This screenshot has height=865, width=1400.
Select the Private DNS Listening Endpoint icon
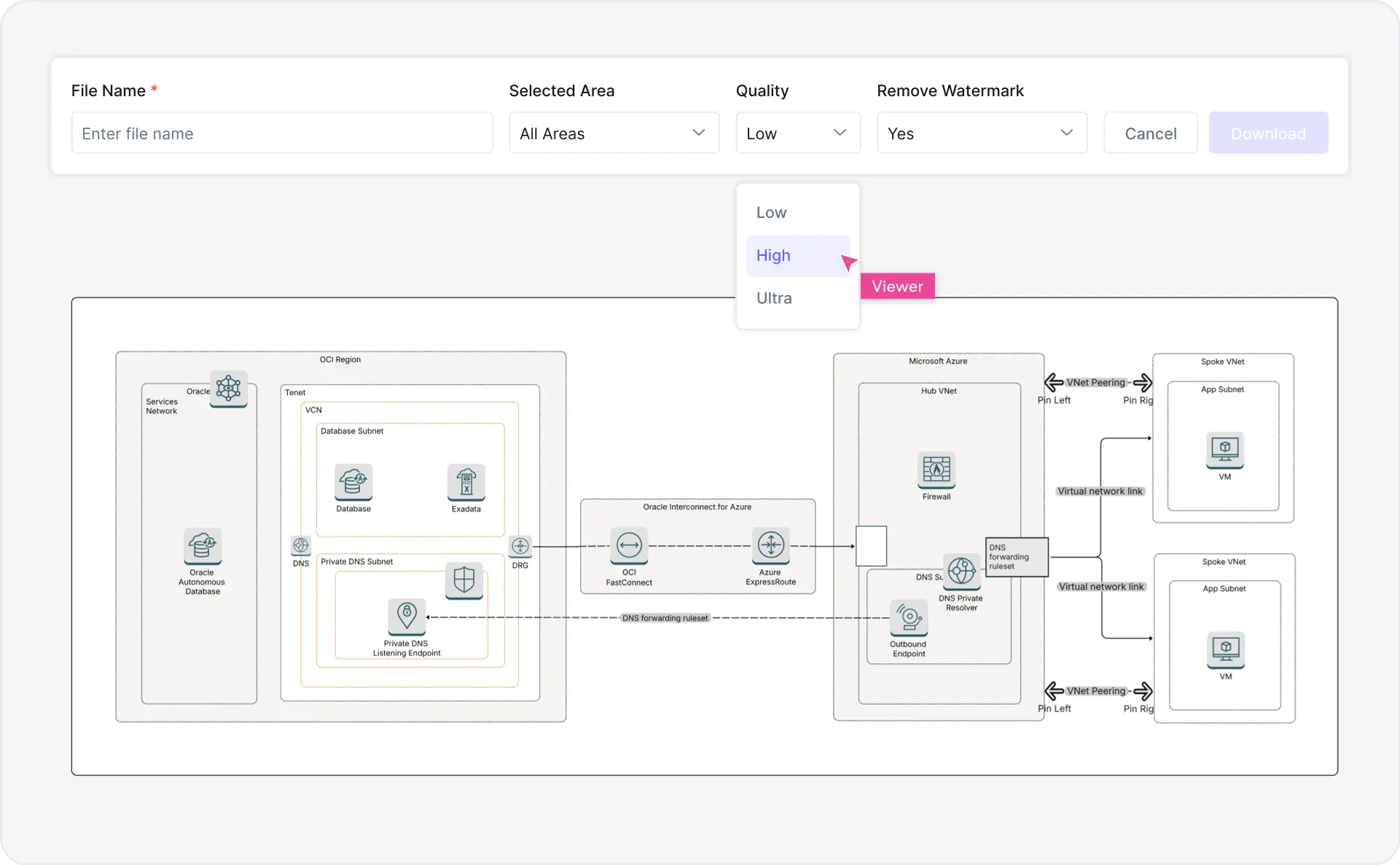tap(407, 617)
